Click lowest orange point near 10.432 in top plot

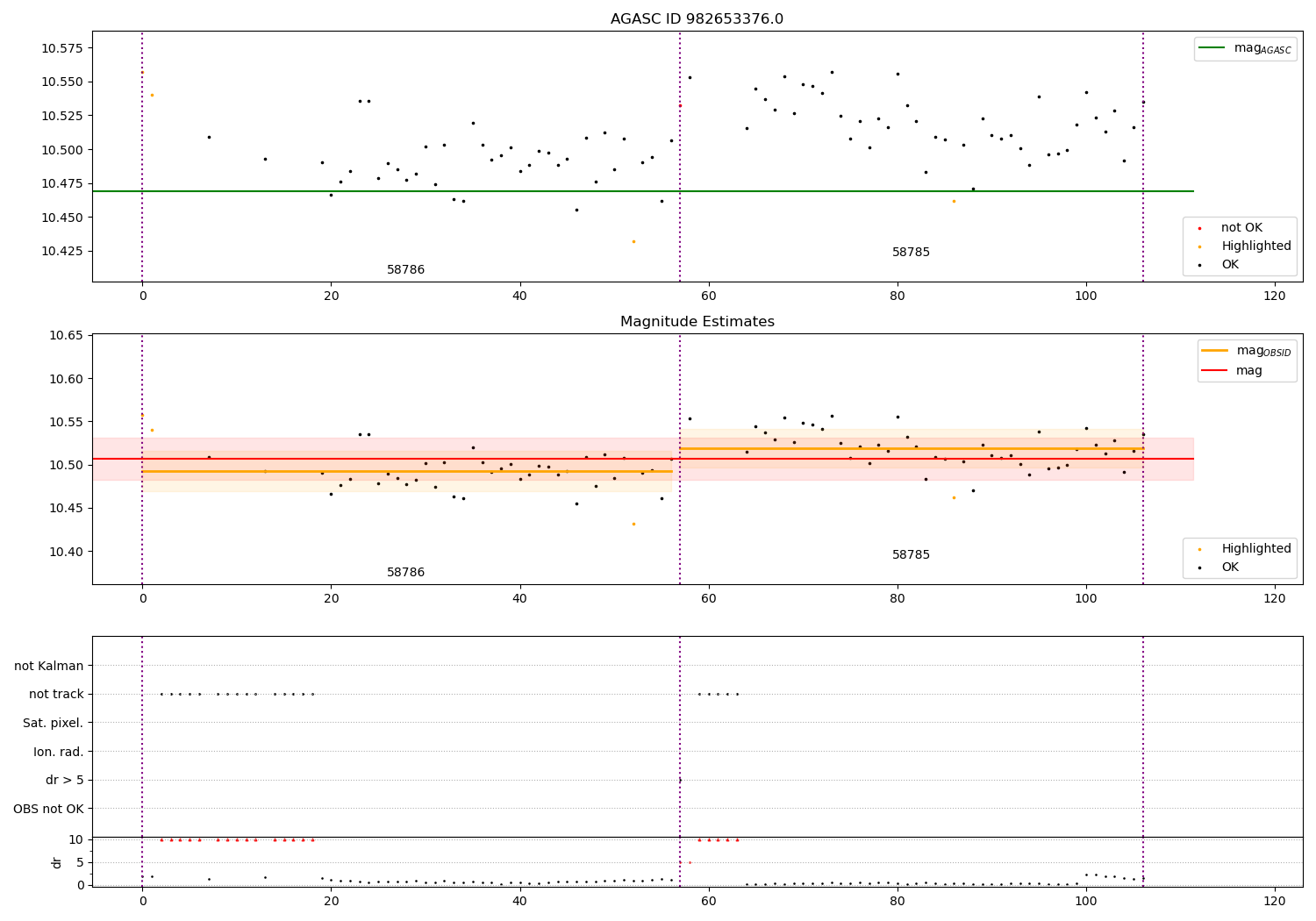point(633,241)
